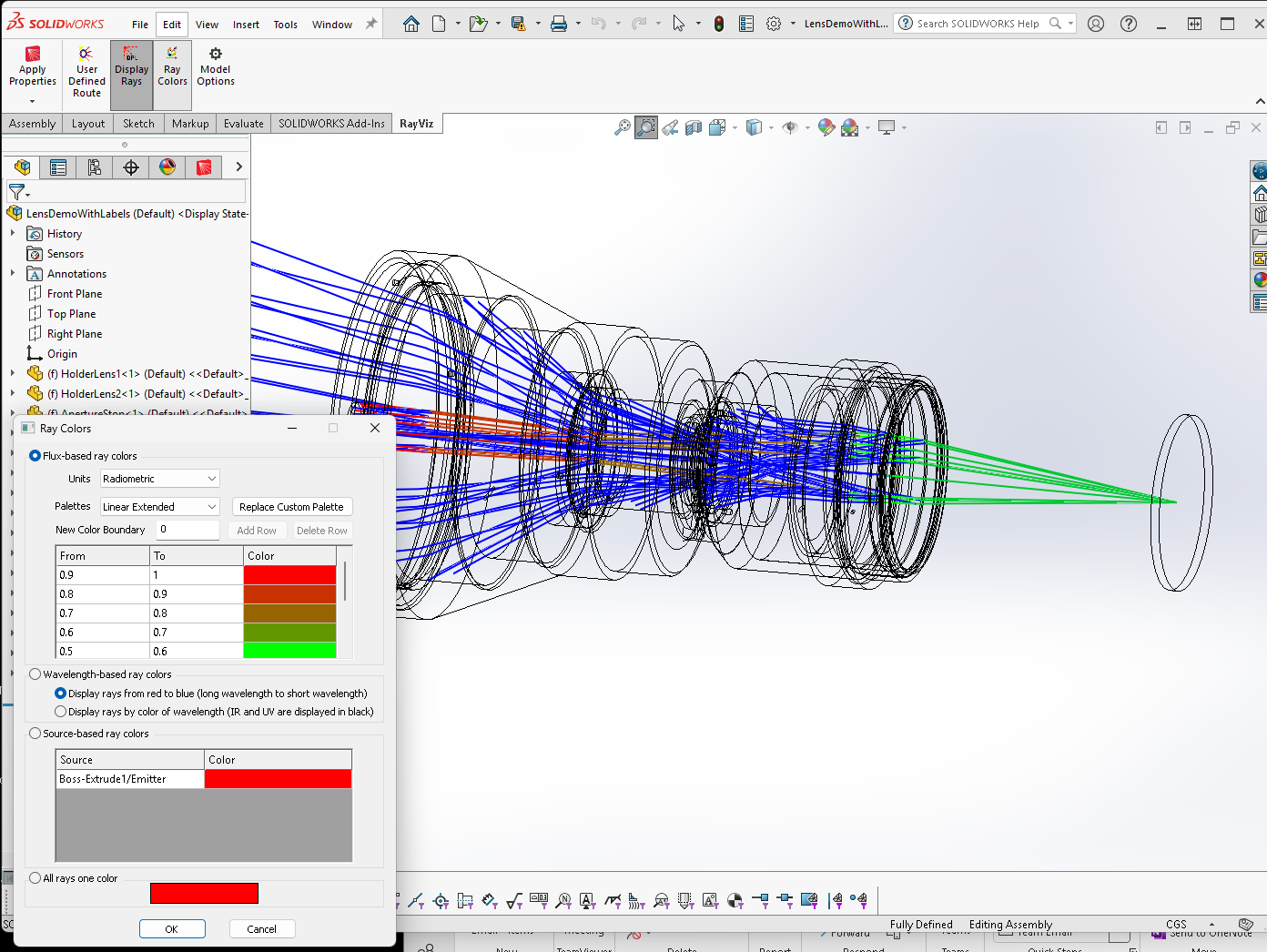This screenshot has width=1267, height=952.
Task: Open the Units dropdown showing Radiometric
Action: 159,478
